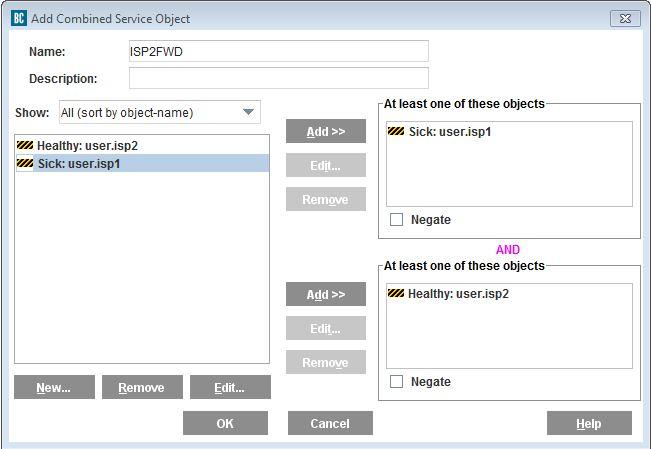The height and width of the screenshot is (449, 651).
Task: Enable Negate checkbox in the upper group
Action: pos(397,220)
